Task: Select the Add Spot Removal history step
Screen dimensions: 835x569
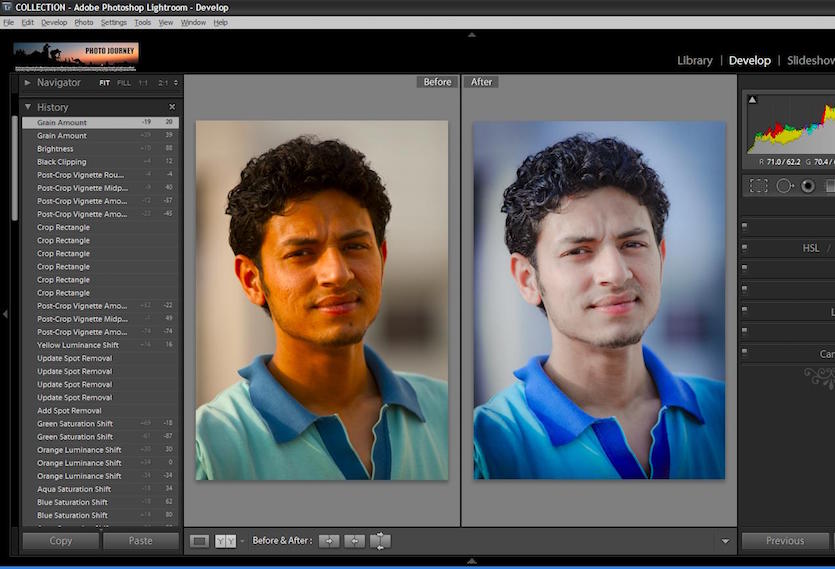Action: (100, 411)
